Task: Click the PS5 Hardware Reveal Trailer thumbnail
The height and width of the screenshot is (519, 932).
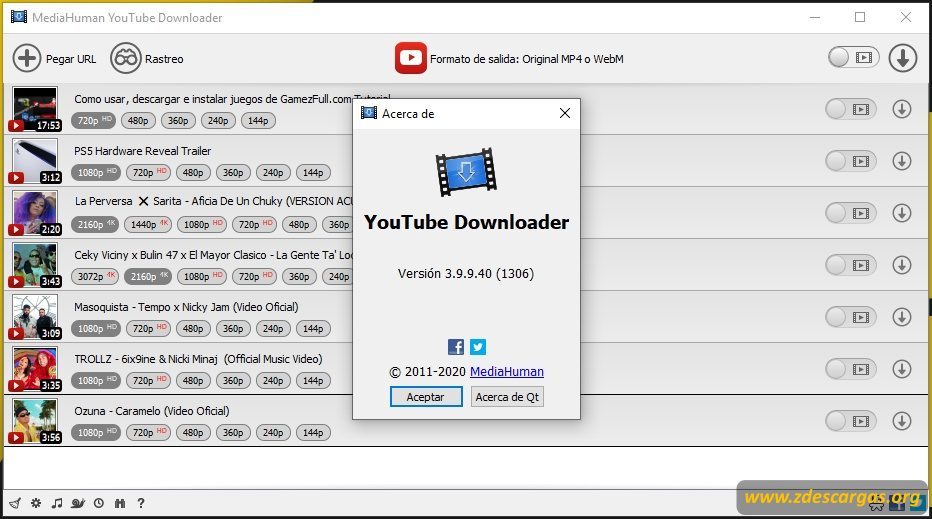Action: point(35,160)
